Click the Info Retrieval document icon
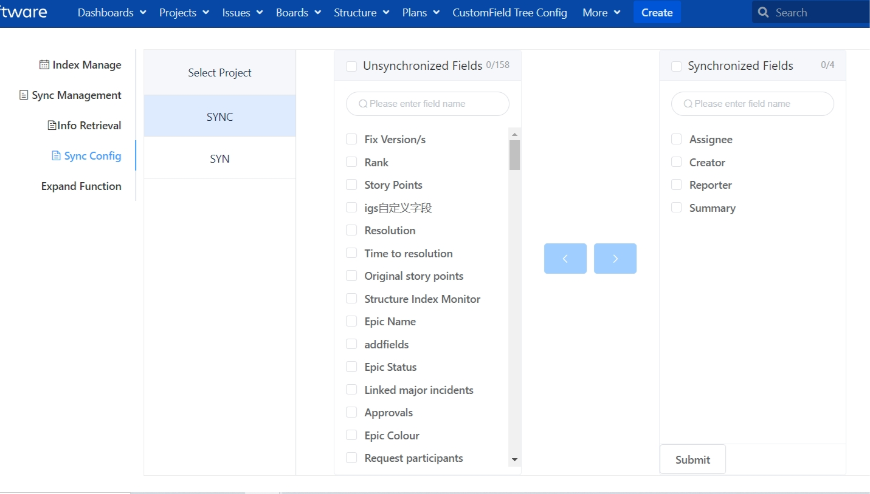Screen dimensions: 870x494 pyautogui.click(x=52, y=126)
